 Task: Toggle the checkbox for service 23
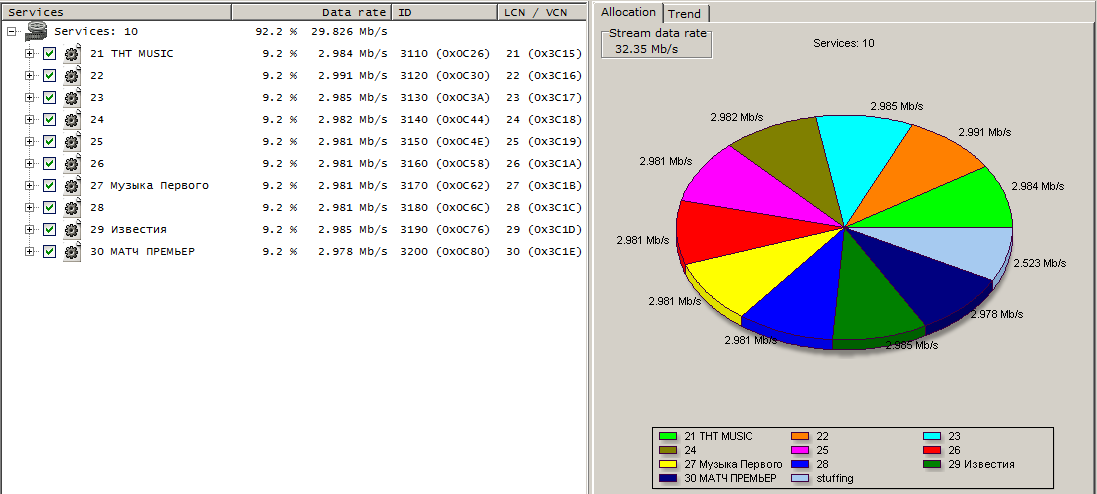click(49, 97)
